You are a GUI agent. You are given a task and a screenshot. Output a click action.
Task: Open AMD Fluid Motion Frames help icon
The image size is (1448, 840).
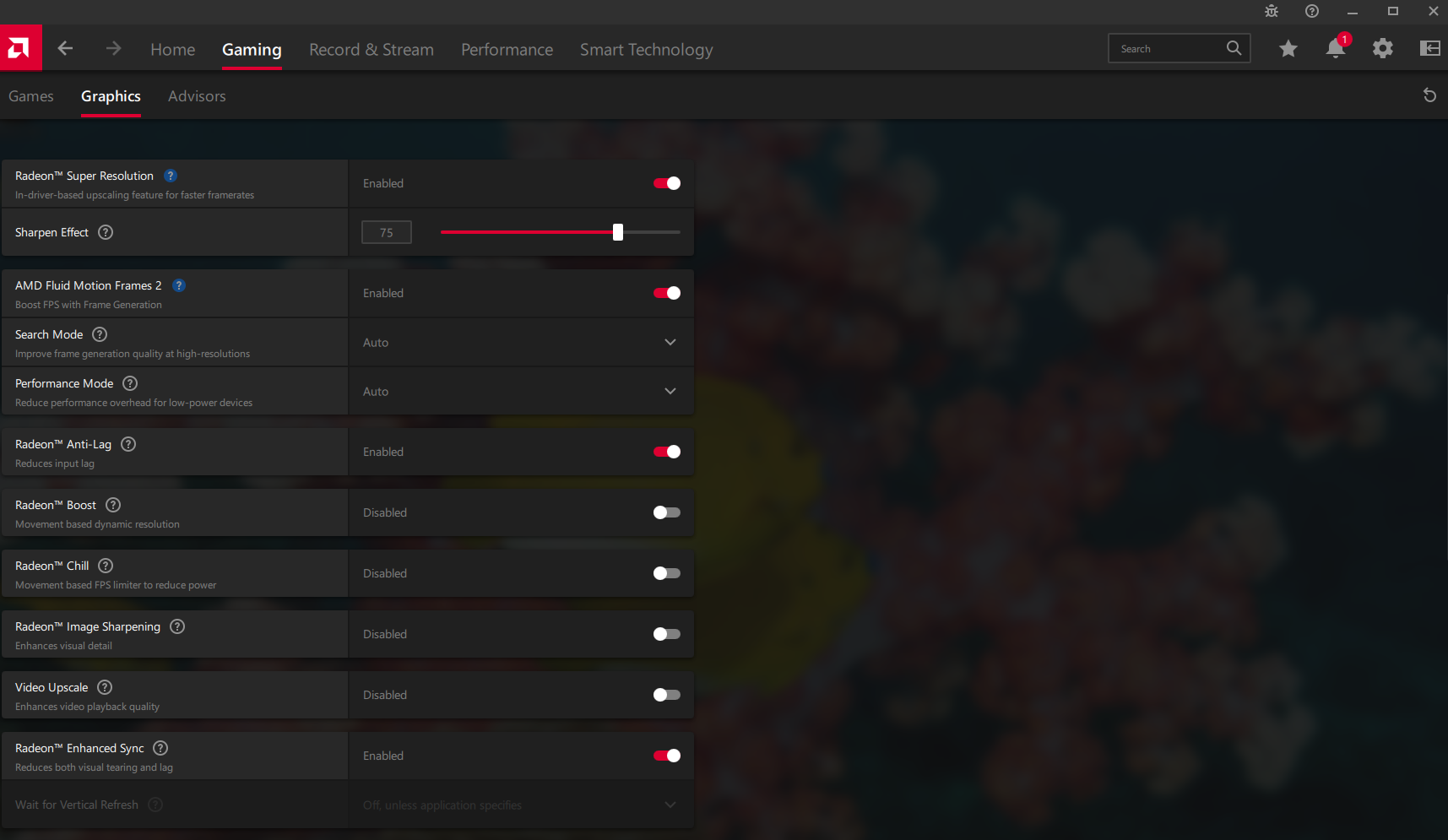pyautogui.click(x=179, y=285)
